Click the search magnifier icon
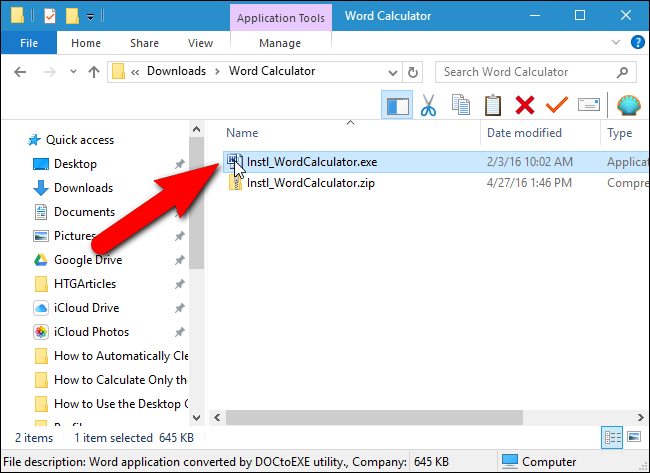 tap(622, 73)
